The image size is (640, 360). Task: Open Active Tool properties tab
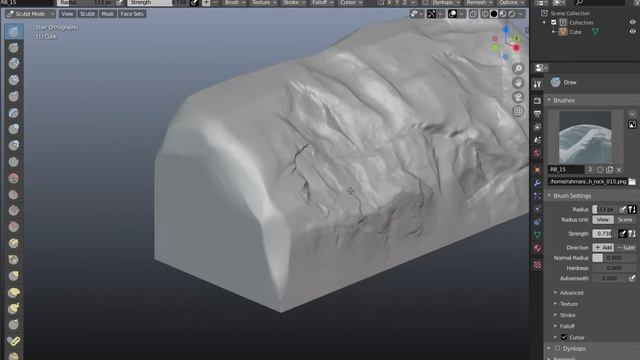[x=537, y=84]
